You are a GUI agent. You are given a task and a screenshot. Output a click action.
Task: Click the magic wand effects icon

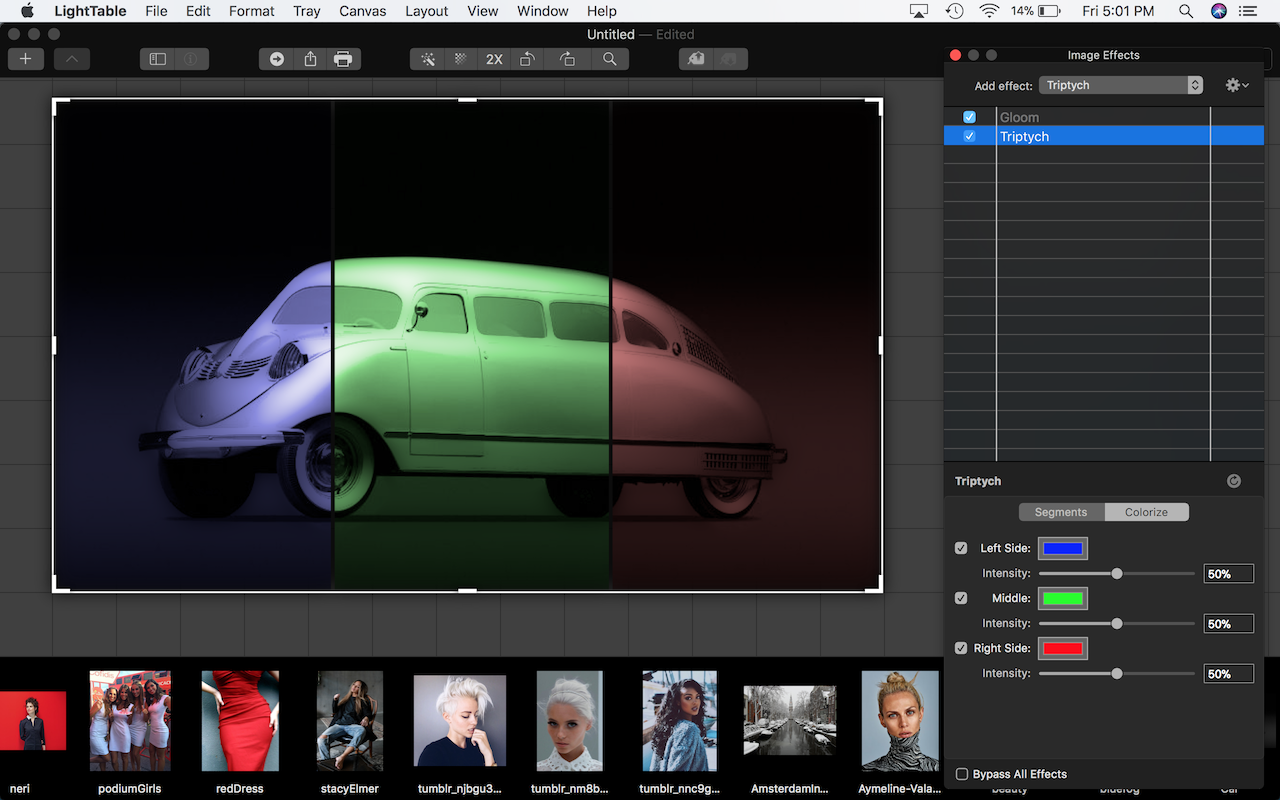click(428, 59)
